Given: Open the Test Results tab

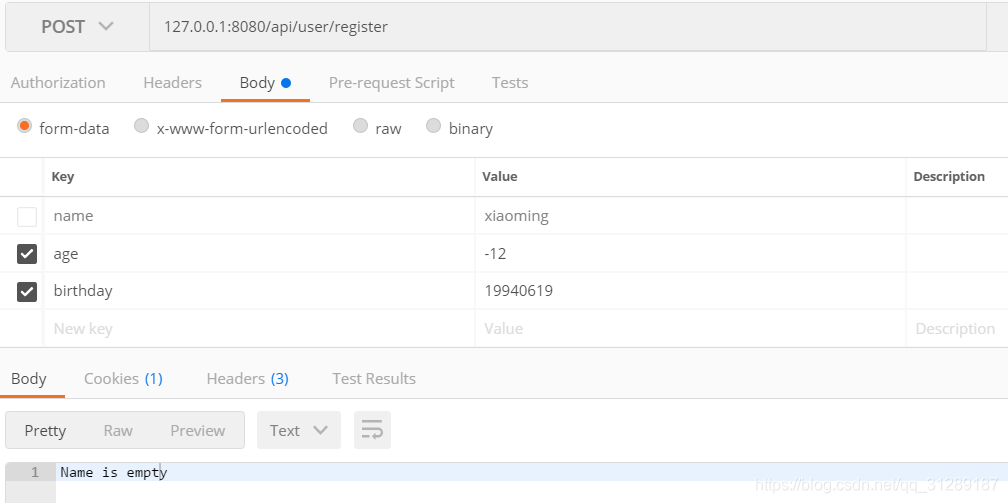Looking at the screenshot, I should [374, 379].
